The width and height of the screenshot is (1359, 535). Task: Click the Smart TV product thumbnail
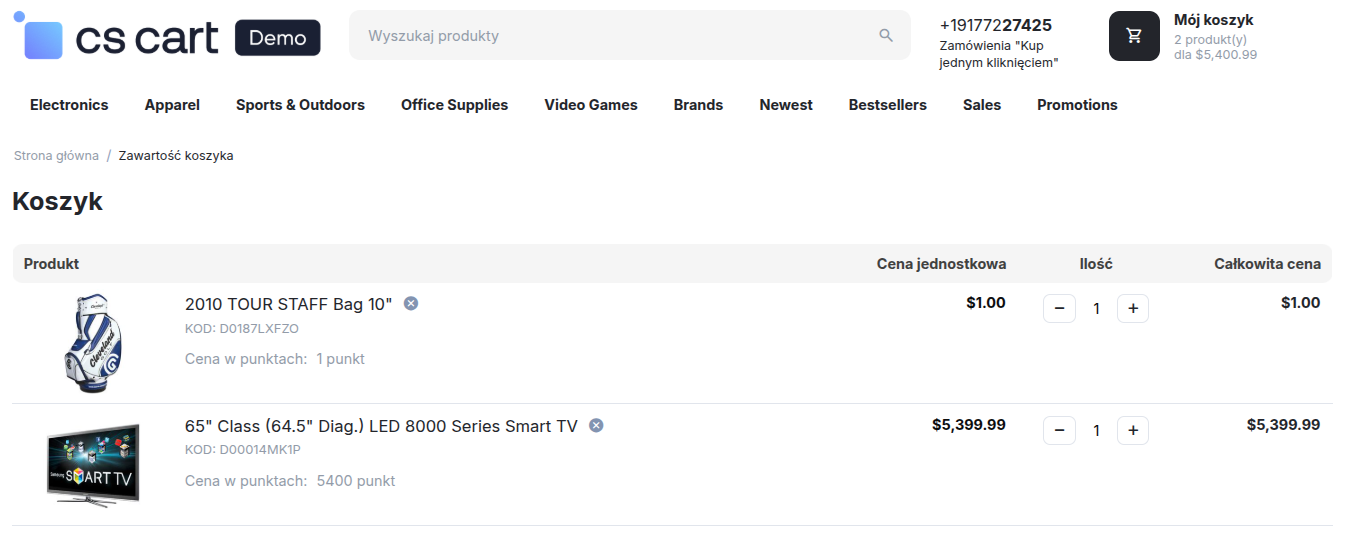pyautogui.click(x=93, y=465)
